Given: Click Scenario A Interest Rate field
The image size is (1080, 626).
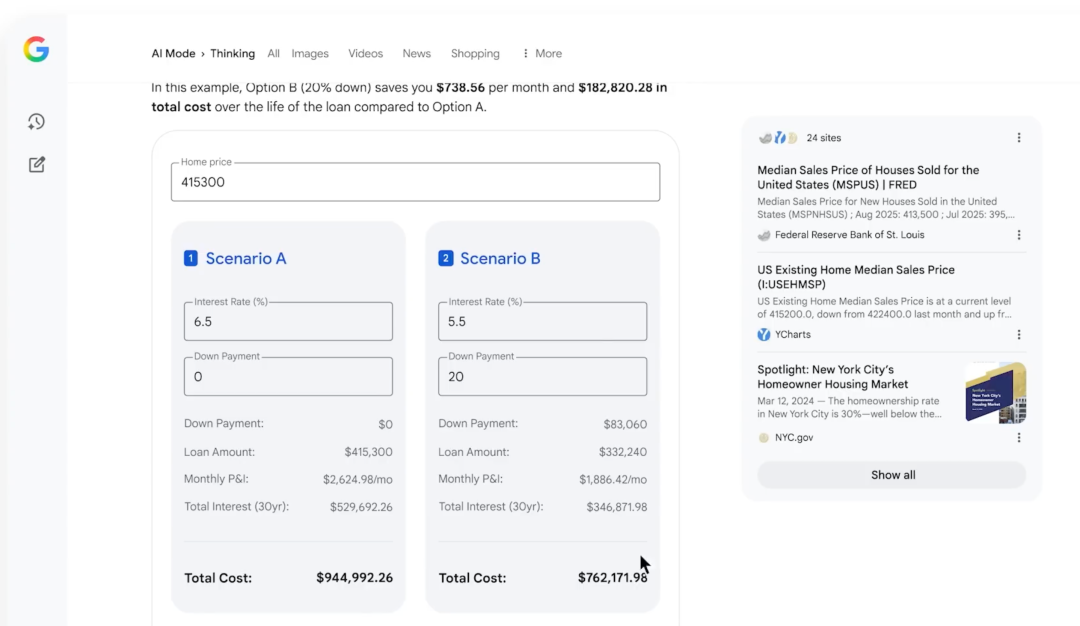Looking at the screenshot, I should (288, 322).
